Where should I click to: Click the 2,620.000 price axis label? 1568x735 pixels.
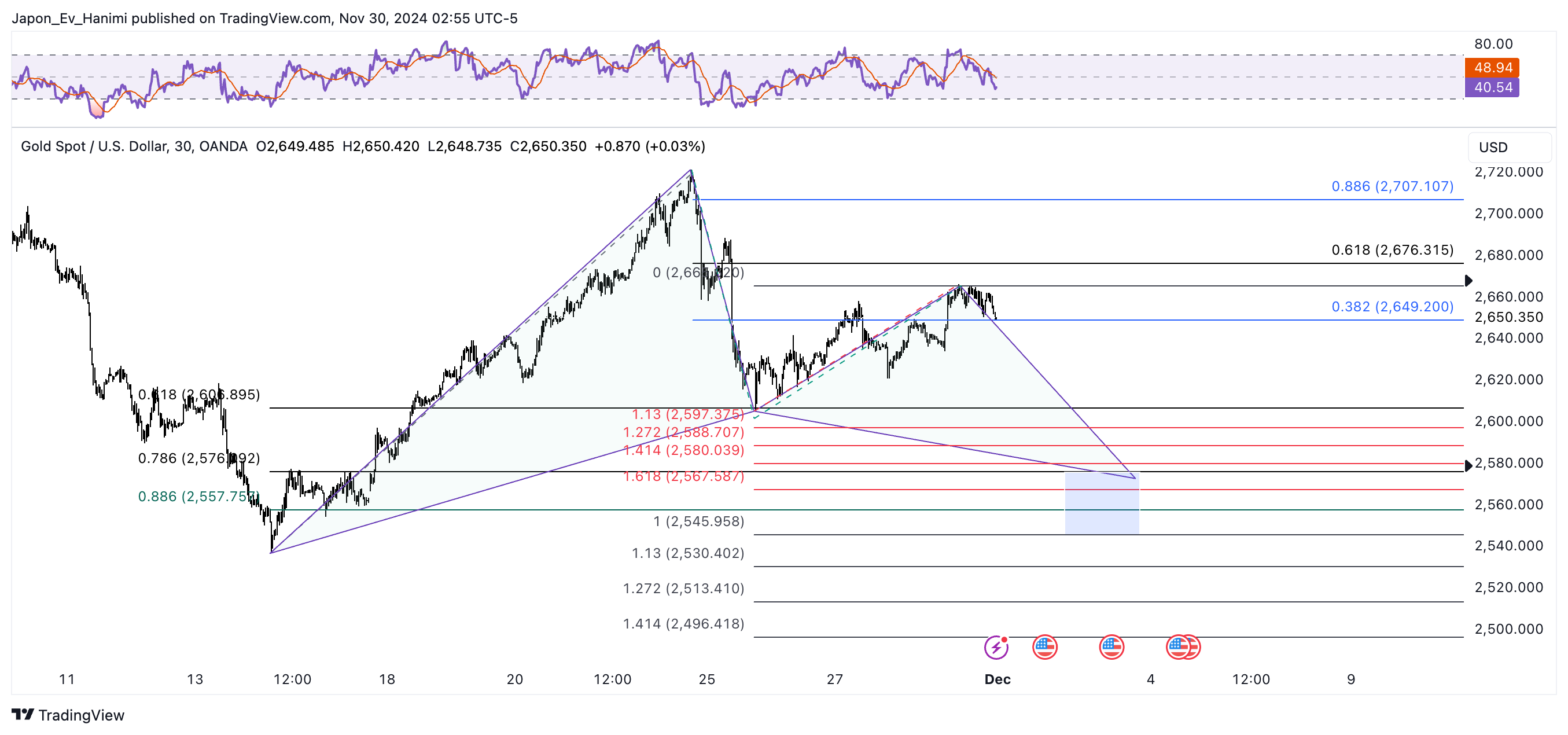pyautogui.click(x=1508, y=380)
